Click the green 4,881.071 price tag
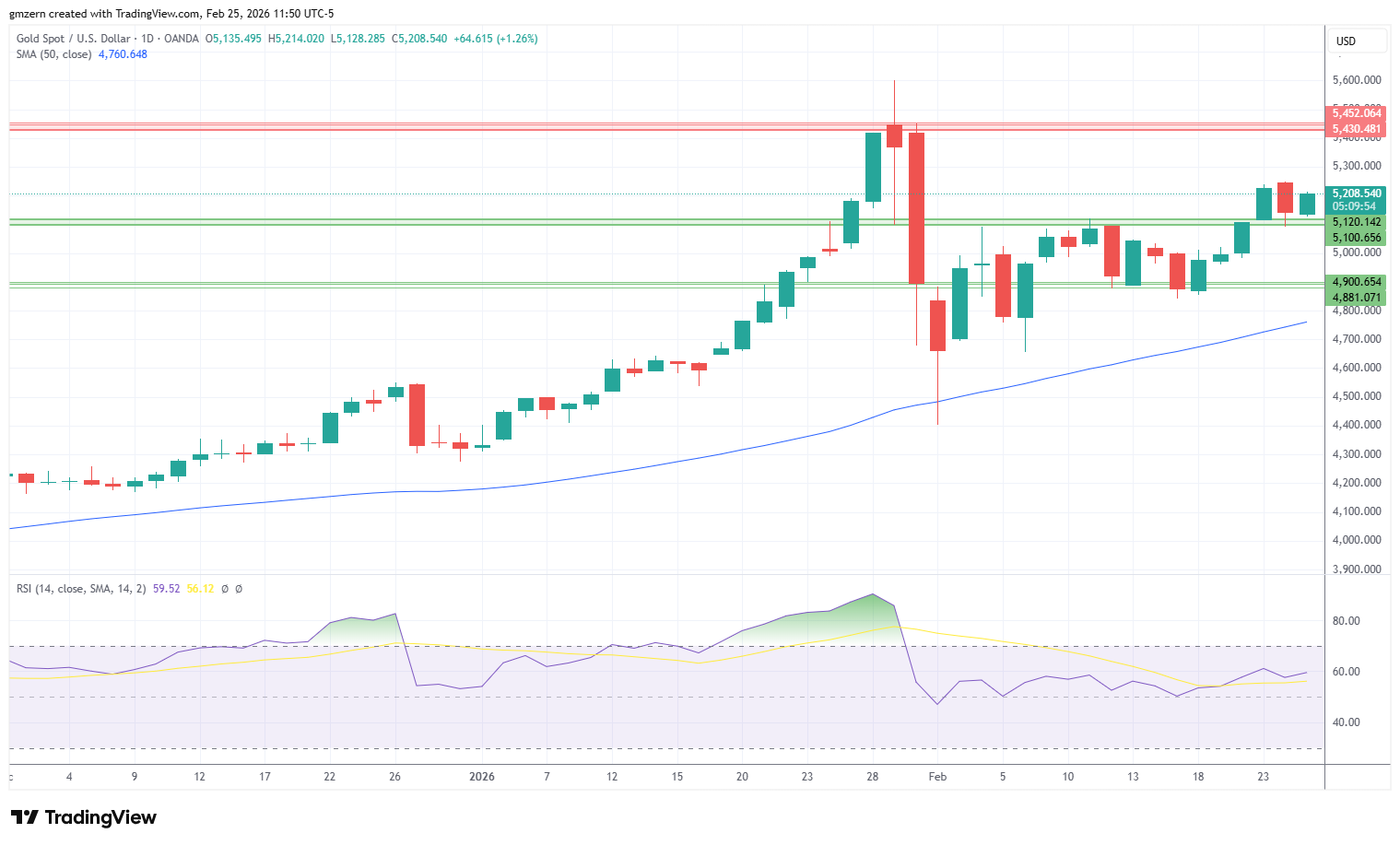The width and height of the screenshot is (1400, 845). click(x=1355, y=298)
